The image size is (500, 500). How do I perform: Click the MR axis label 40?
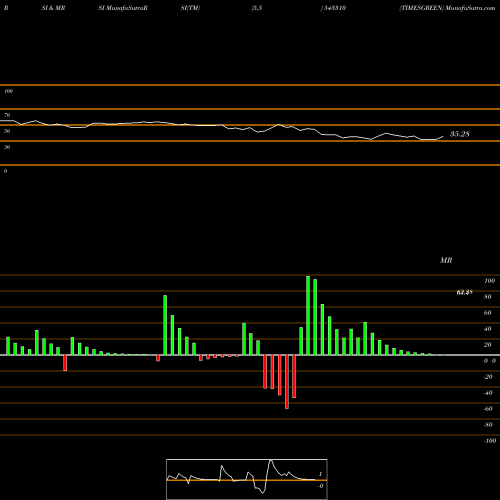[x=488, y=329]
